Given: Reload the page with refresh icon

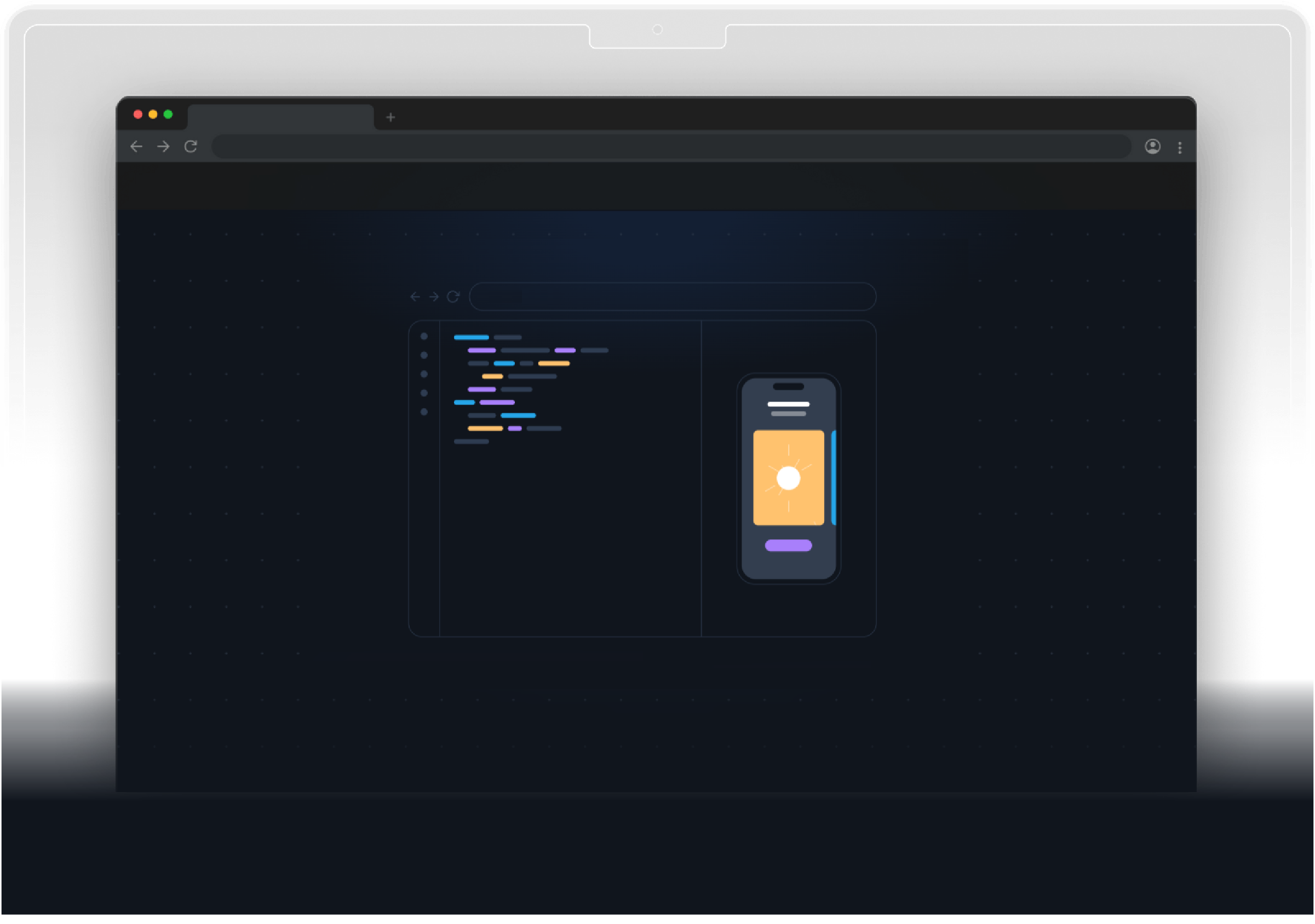Looking at the screenshot, I should [191, 147].
